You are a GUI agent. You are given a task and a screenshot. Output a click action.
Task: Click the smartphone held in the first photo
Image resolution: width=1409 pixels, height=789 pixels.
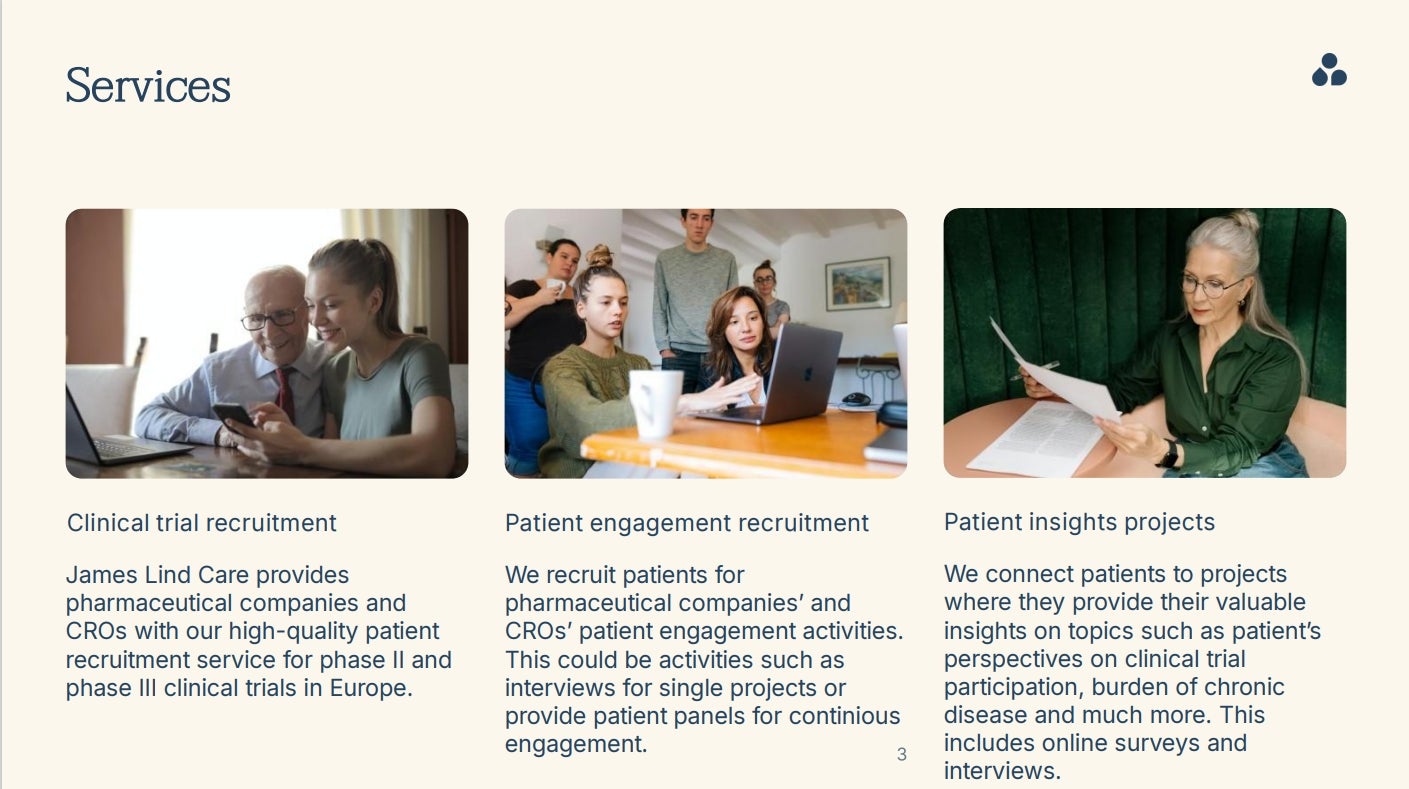pos(232,413)
